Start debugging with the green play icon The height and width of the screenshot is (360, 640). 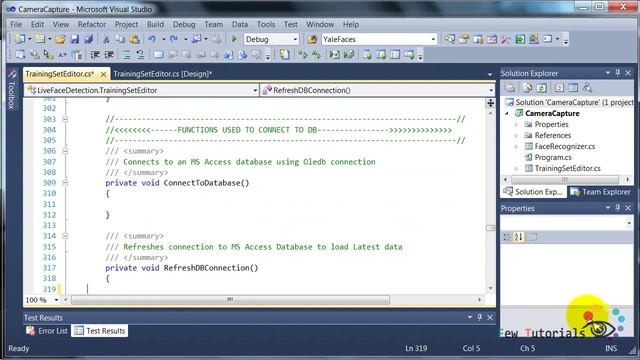click(x=234, y=39)
